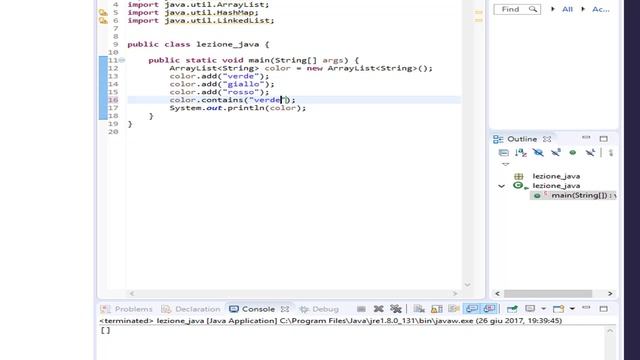The image size is (640, 360).
Task: Switch to the Declaration tab
Action: 191,309
